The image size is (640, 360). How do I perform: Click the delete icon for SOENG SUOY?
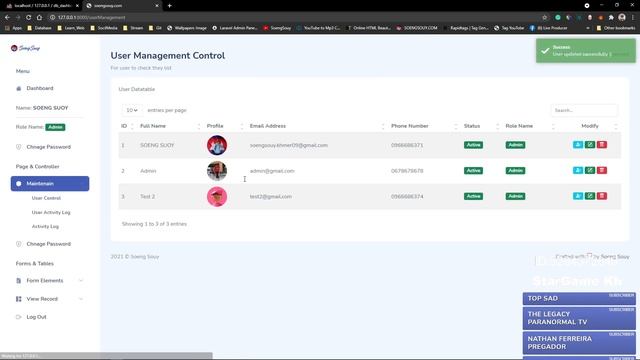click(602, 144)
